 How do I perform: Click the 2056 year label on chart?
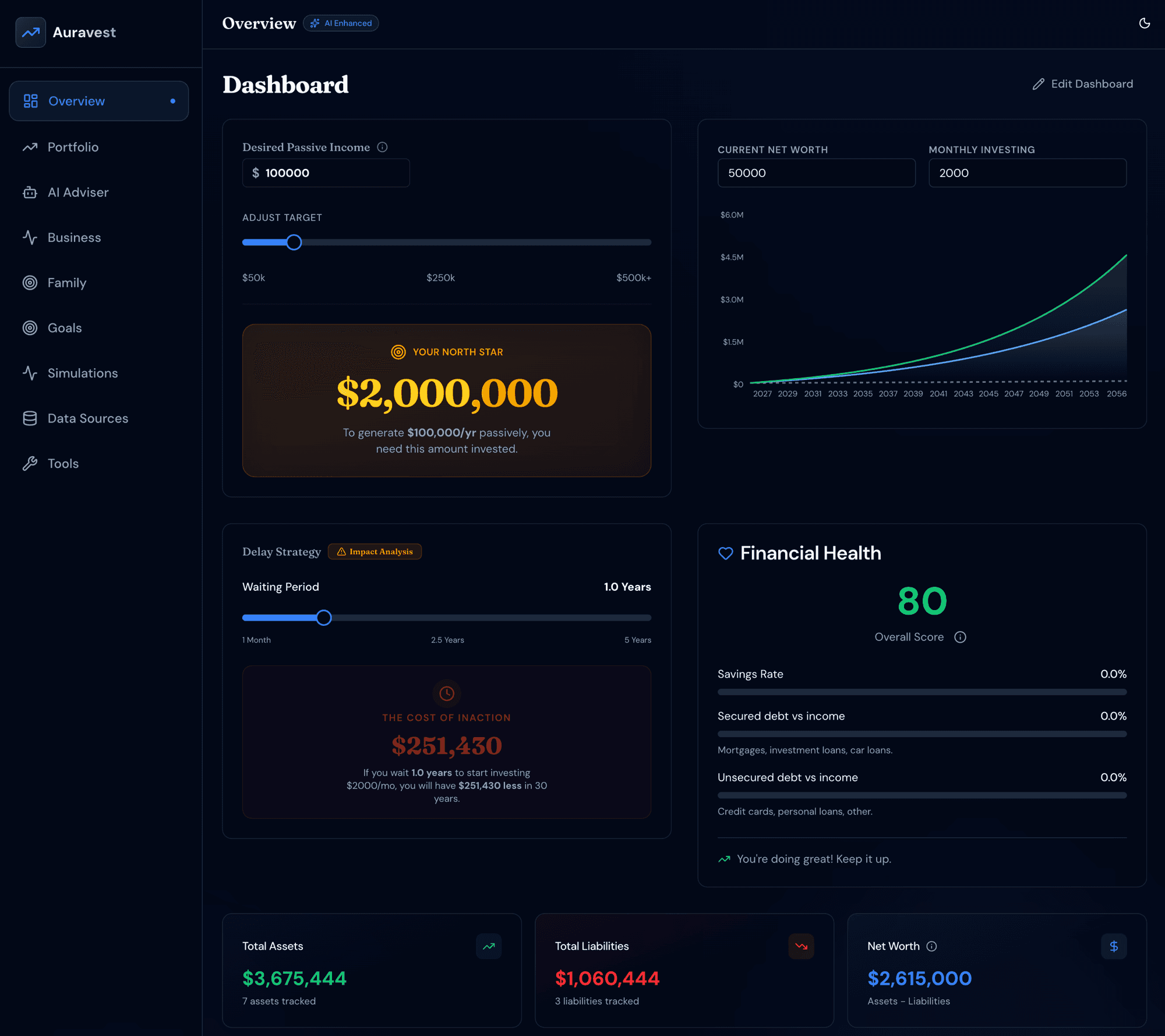pos(1117,394)
